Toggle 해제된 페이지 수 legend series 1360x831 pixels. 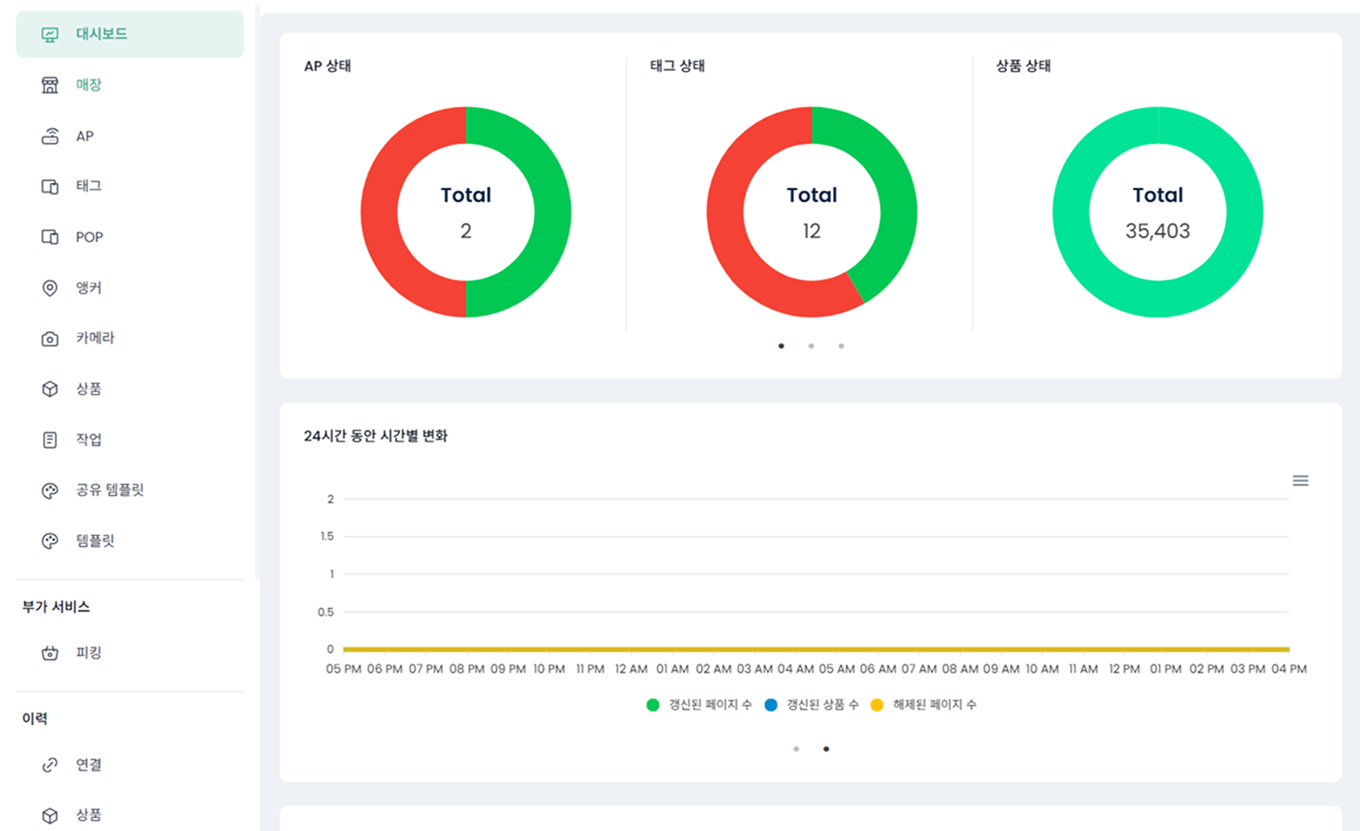coord(923,705)
